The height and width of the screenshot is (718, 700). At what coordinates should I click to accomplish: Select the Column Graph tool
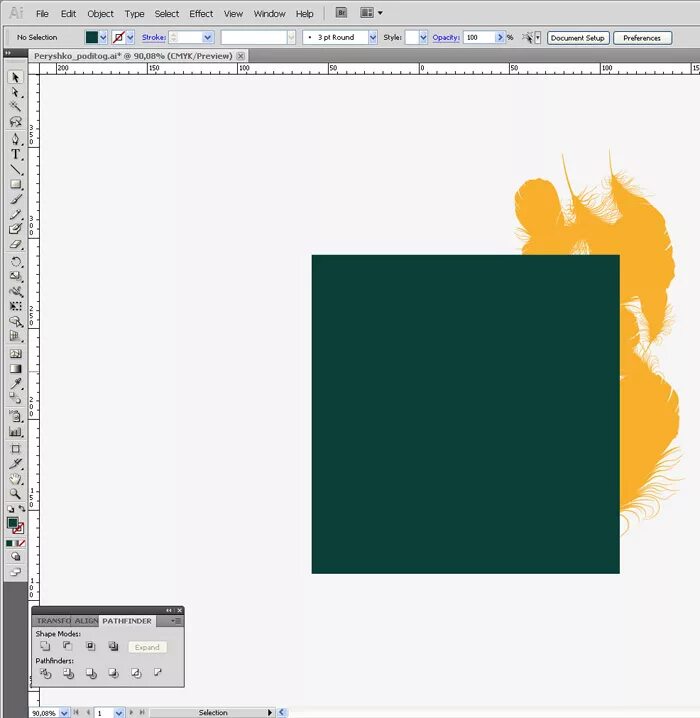click(x=15, y=431)
